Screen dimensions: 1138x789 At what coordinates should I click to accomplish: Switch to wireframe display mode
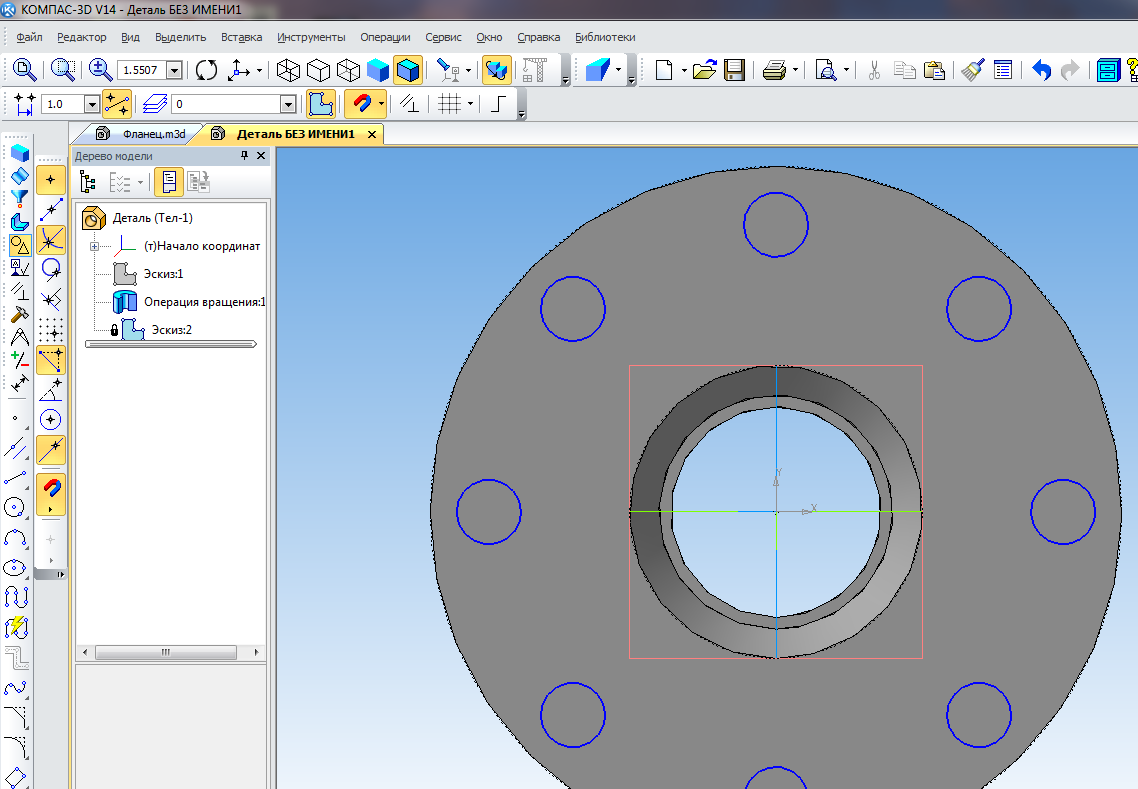click(288, 70)
